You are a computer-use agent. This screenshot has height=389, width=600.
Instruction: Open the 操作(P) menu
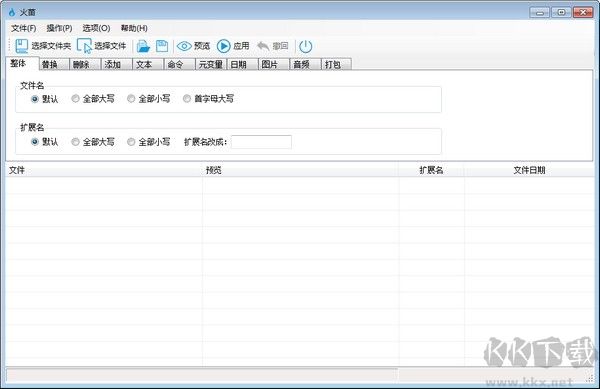[59, 28]
